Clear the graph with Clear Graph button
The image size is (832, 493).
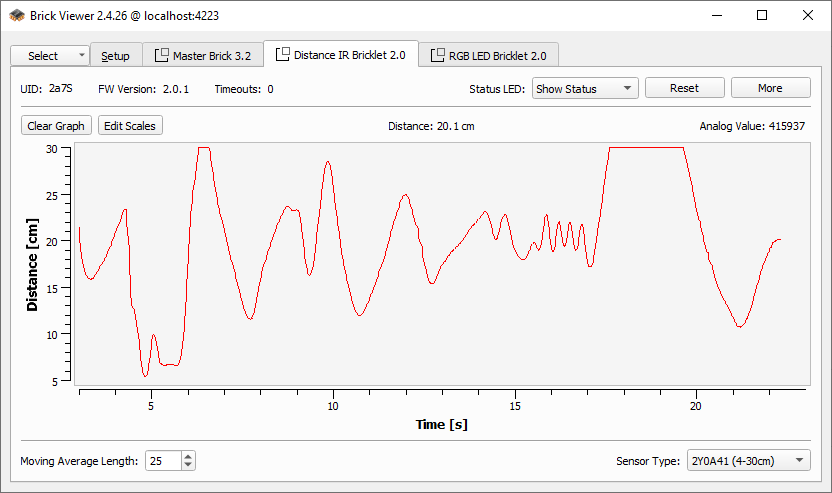(x=56, y=126)
